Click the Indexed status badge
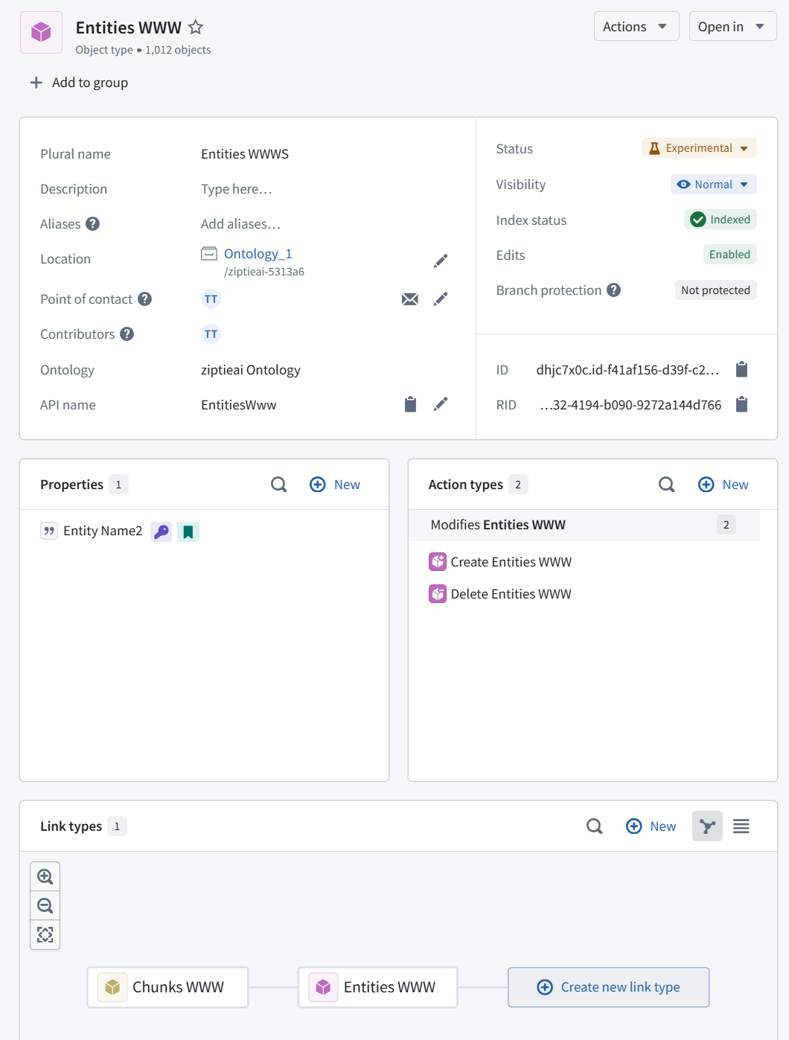This screenshot has width=789, height=1040. pos(720,220)
